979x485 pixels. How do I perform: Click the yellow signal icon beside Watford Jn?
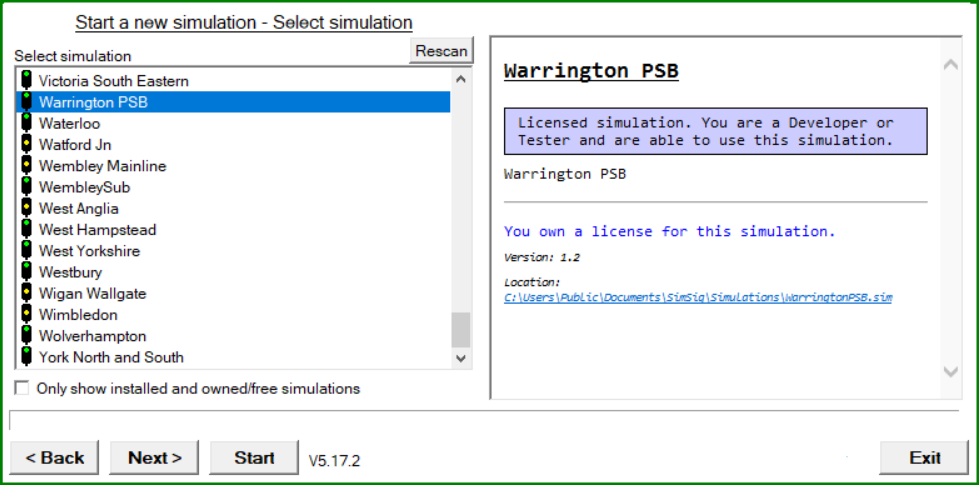point(26,144)
